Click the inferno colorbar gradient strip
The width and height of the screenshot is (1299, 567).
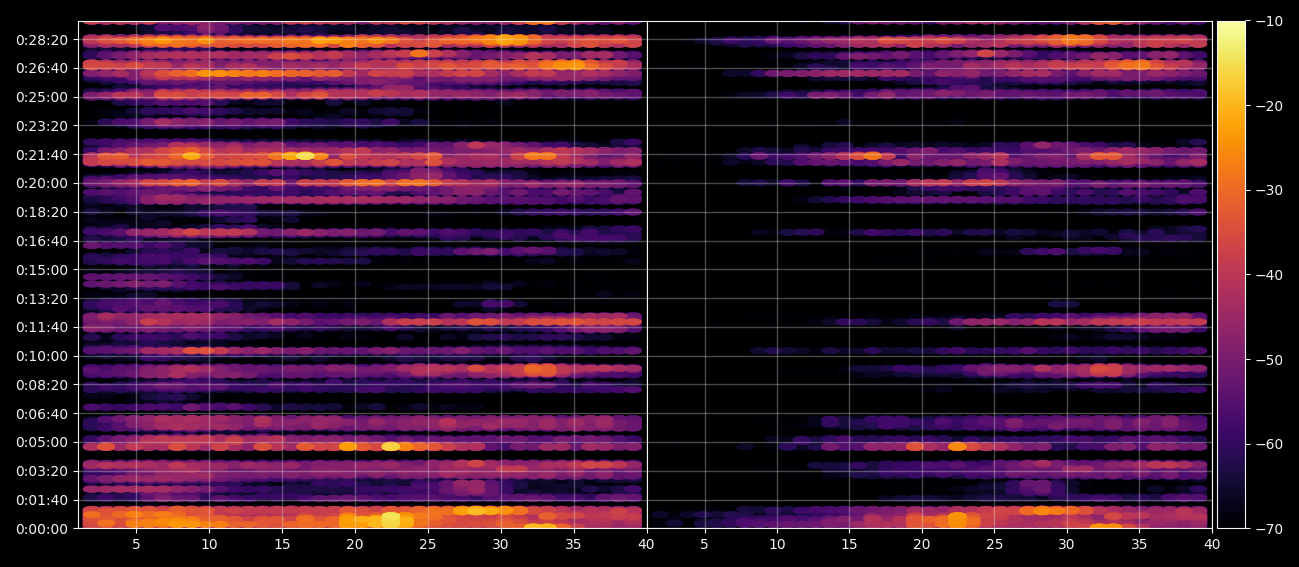coord(1231,274)
